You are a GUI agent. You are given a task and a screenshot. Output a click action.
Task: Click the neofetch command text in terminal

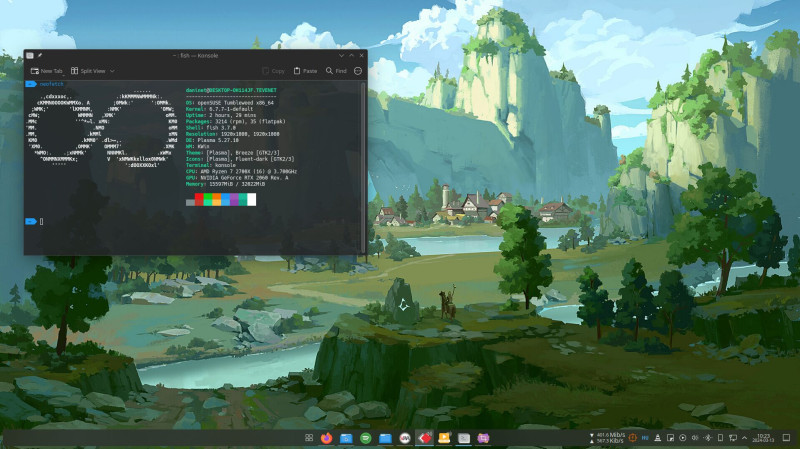[52, 84]
